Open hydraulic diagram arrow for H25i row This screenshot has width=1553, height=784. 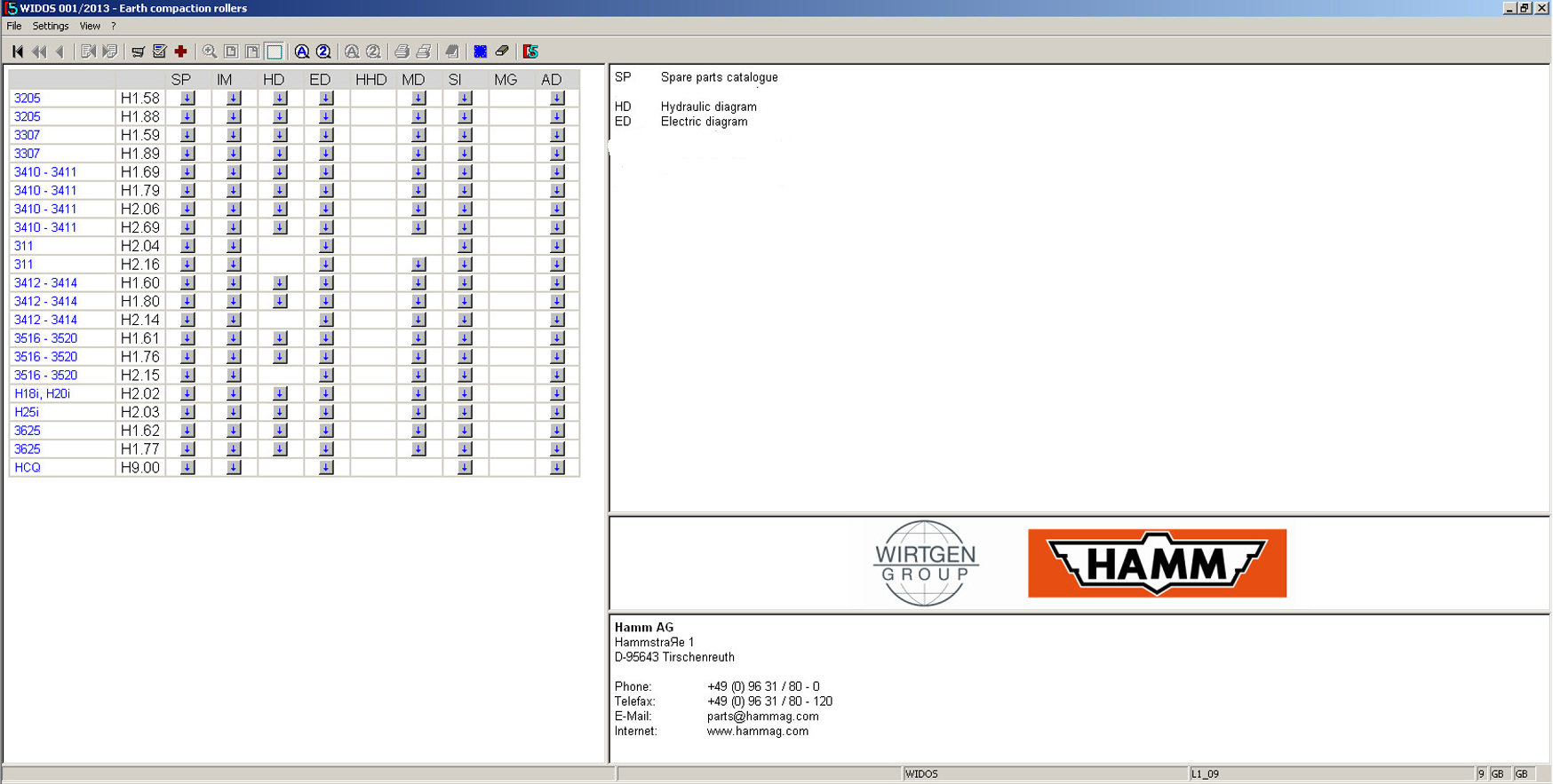tap(280, 412)
